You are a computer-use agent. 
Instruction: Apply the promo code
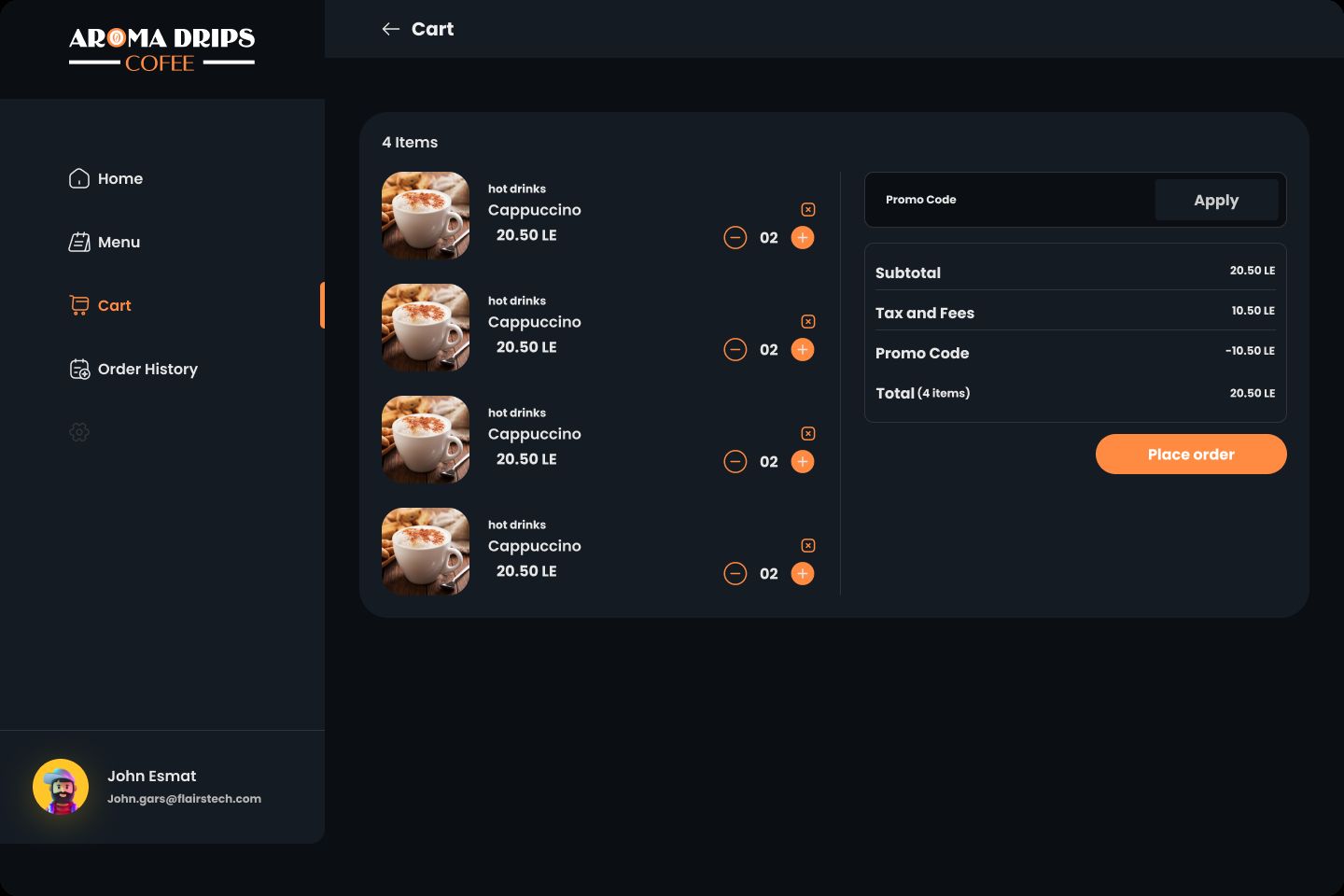1216,200
